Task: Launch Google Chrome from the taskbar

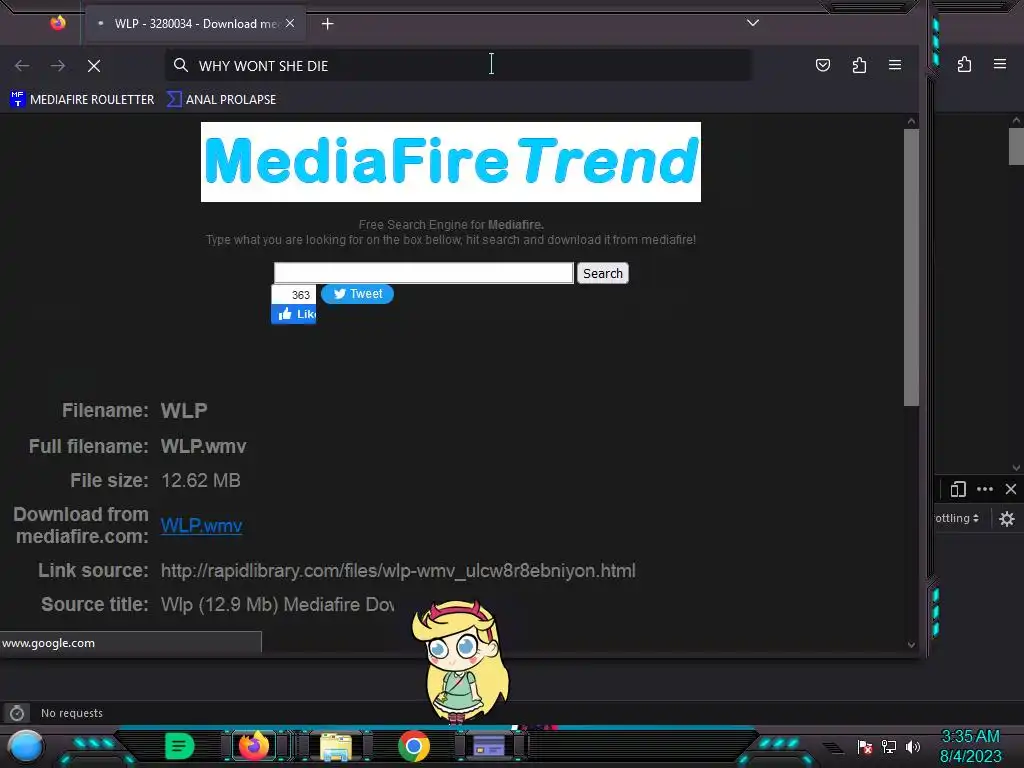Action: pos(413,746)
